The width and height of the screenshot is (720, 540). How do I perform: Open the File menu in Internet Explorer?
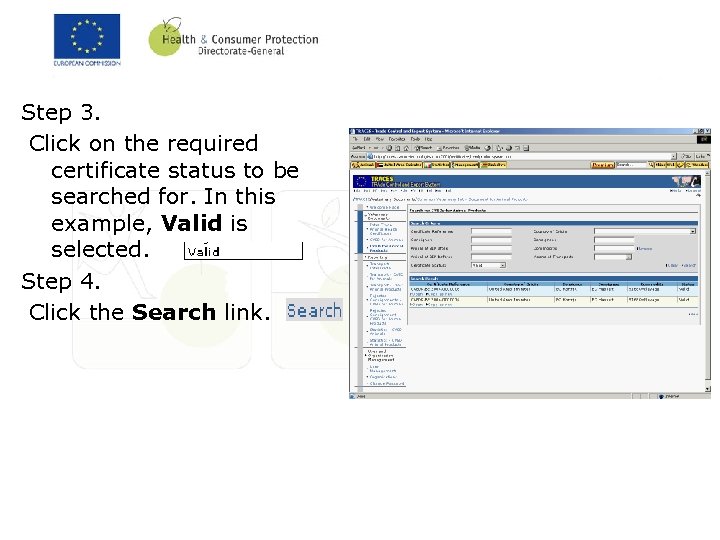pos(356,139)
